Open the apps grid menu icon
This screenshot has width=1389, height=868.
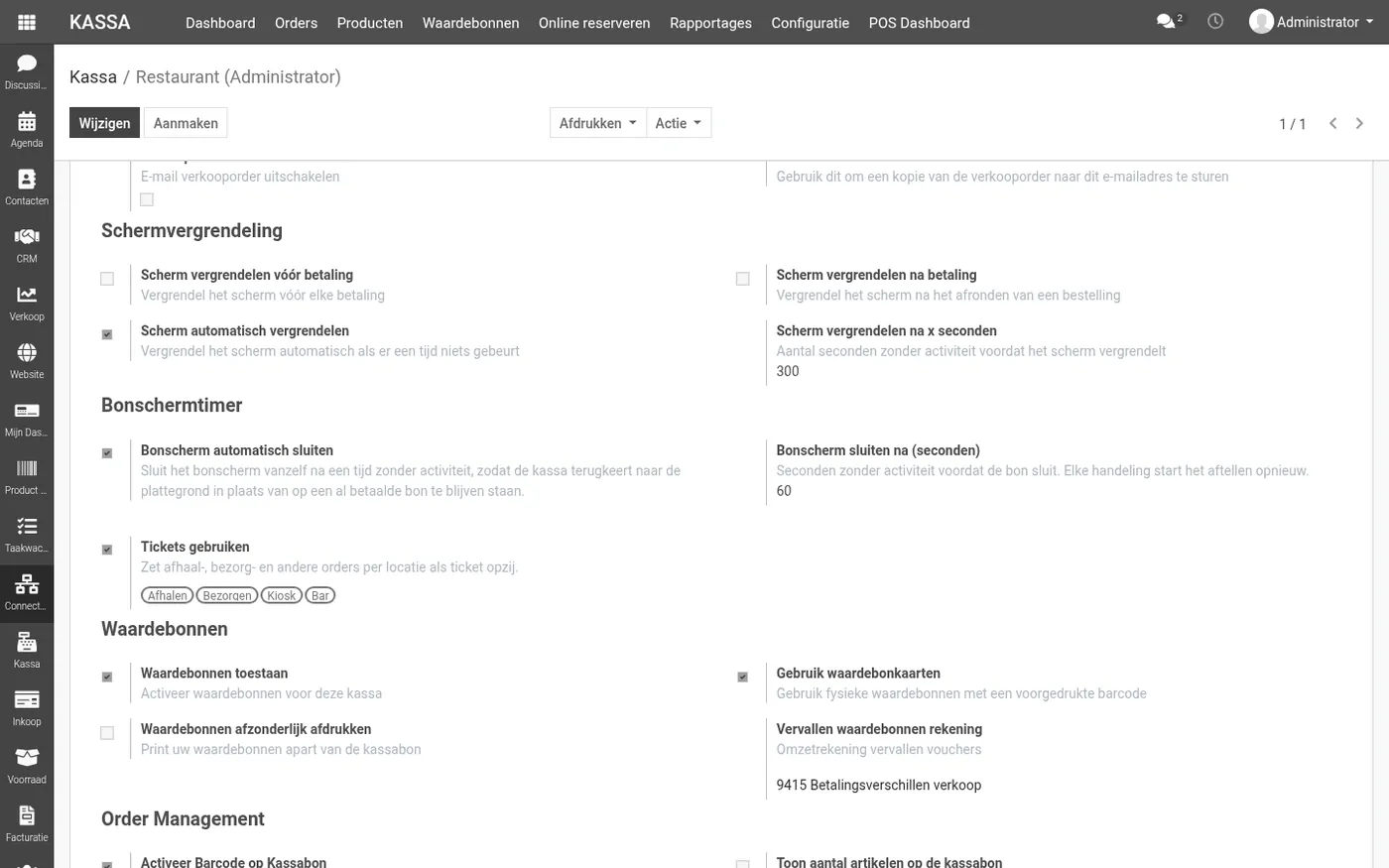tap(27, 22)
